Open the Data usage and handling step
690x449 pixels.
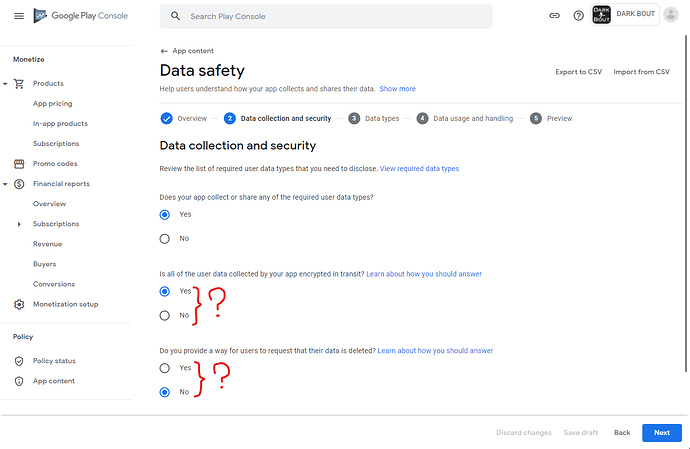point(465,118)
